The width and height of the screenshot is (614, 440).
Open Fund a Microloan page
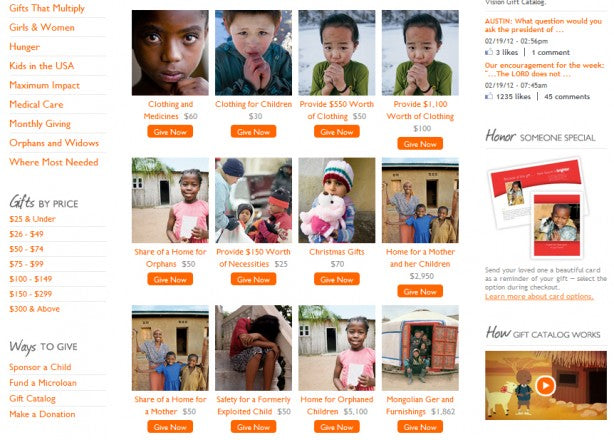click(x=43, y=382)
